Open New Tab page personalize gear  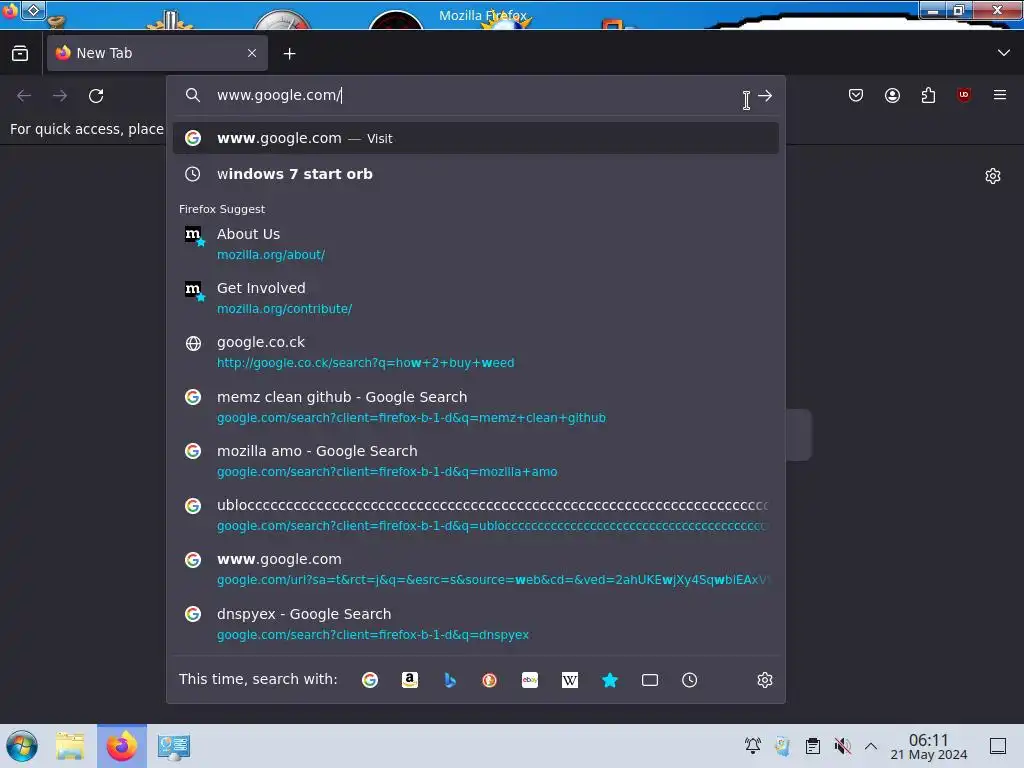[993, 176]
